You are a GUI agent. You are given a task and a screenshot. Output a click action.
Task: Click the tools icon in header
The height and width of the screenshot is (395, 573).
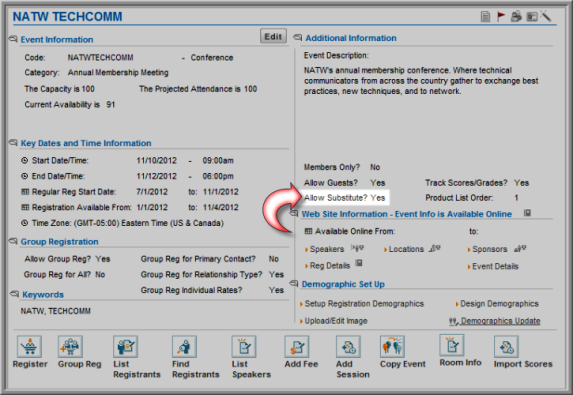[546, 16]
